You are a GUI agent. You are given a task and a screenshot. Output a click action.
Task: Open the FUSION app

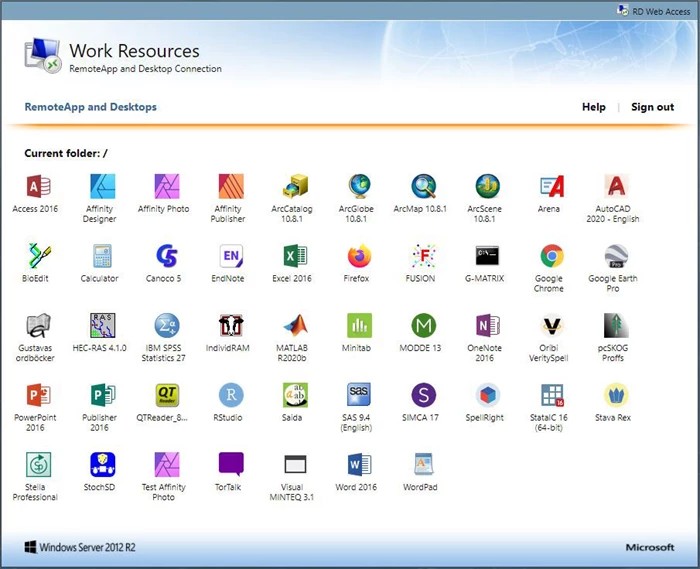point(423,256)
